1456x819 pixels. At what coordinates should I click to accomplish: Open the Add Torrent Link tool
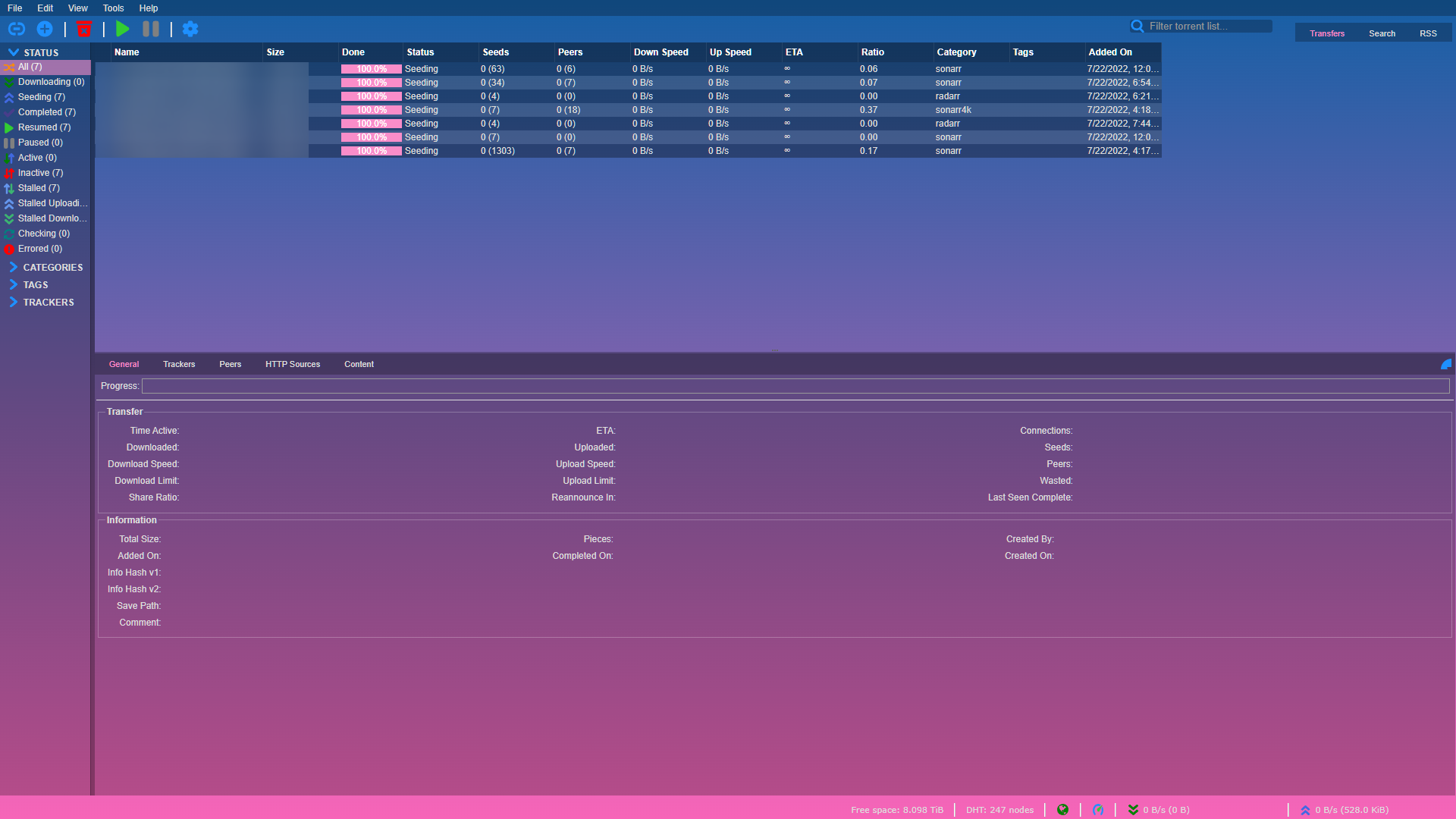point(17,29)
